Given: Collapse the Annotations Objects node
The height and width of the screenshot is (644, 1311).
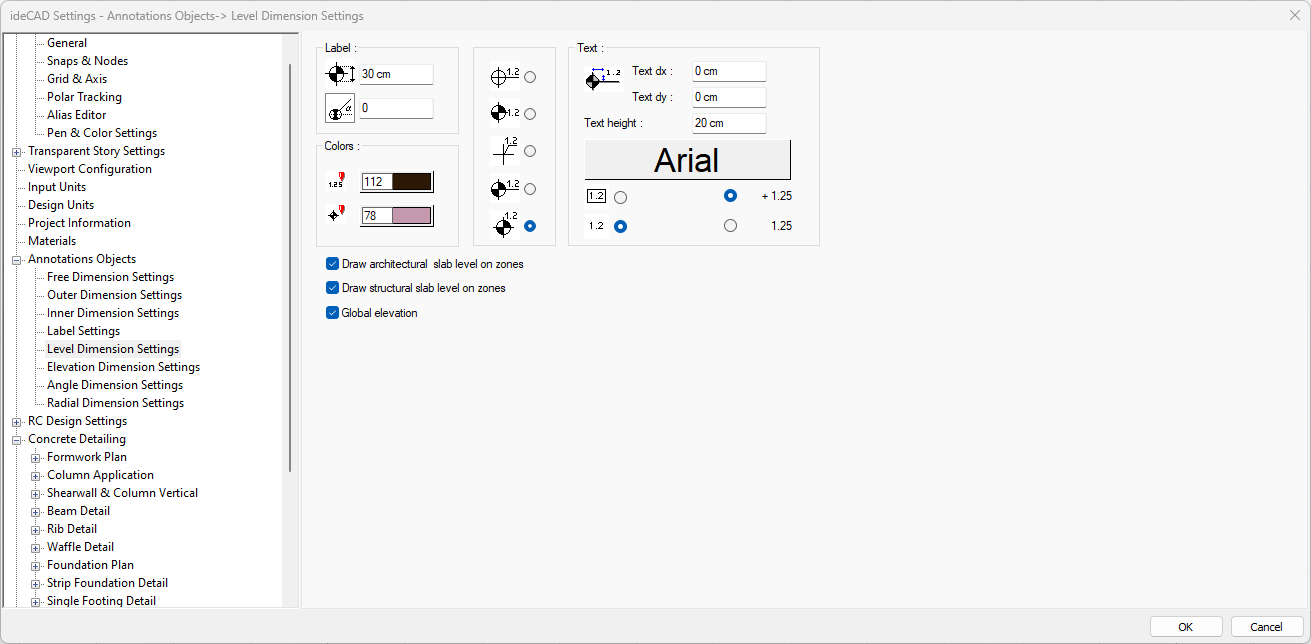Looking at the screenshot, I should [17, 260].
